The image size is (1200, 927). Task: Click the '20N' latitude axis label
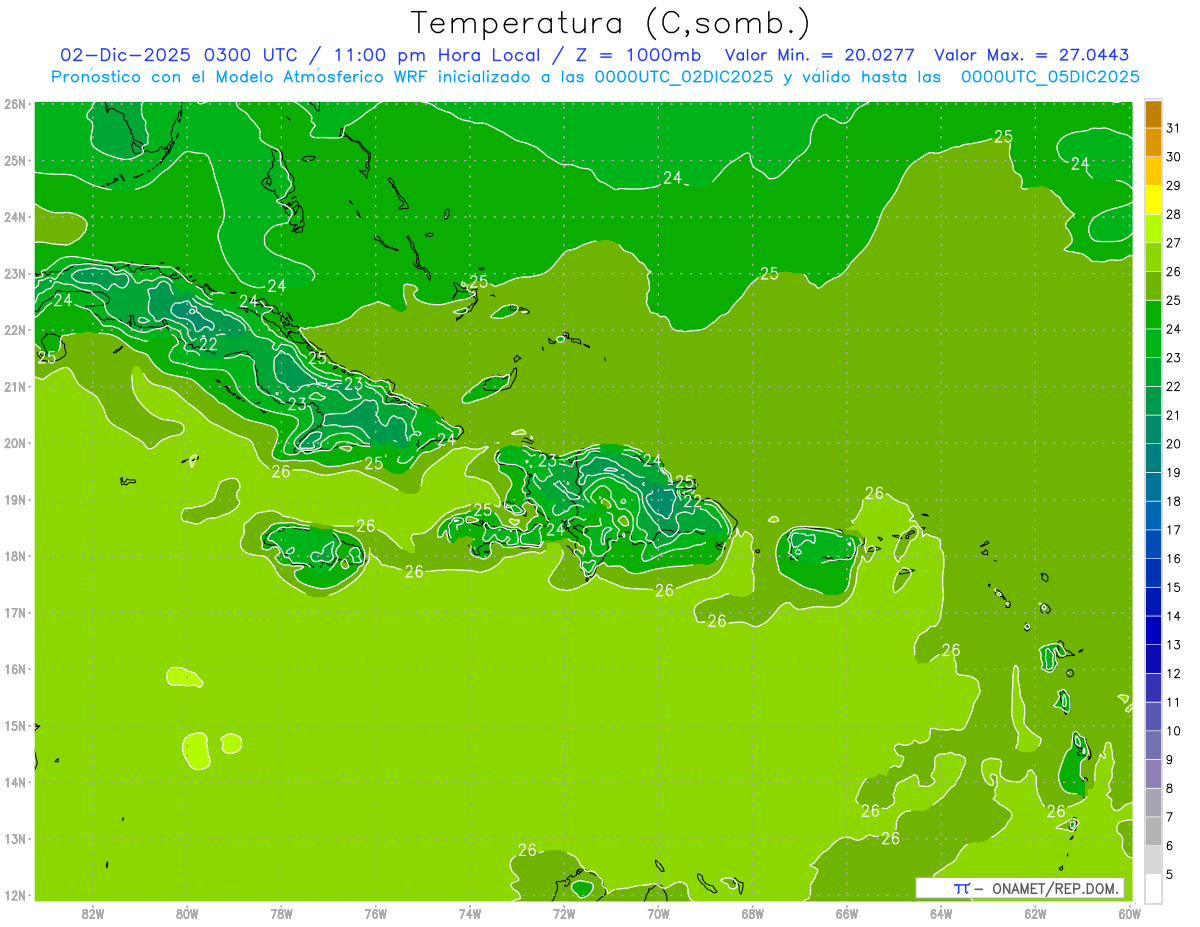tap(15, 443)
